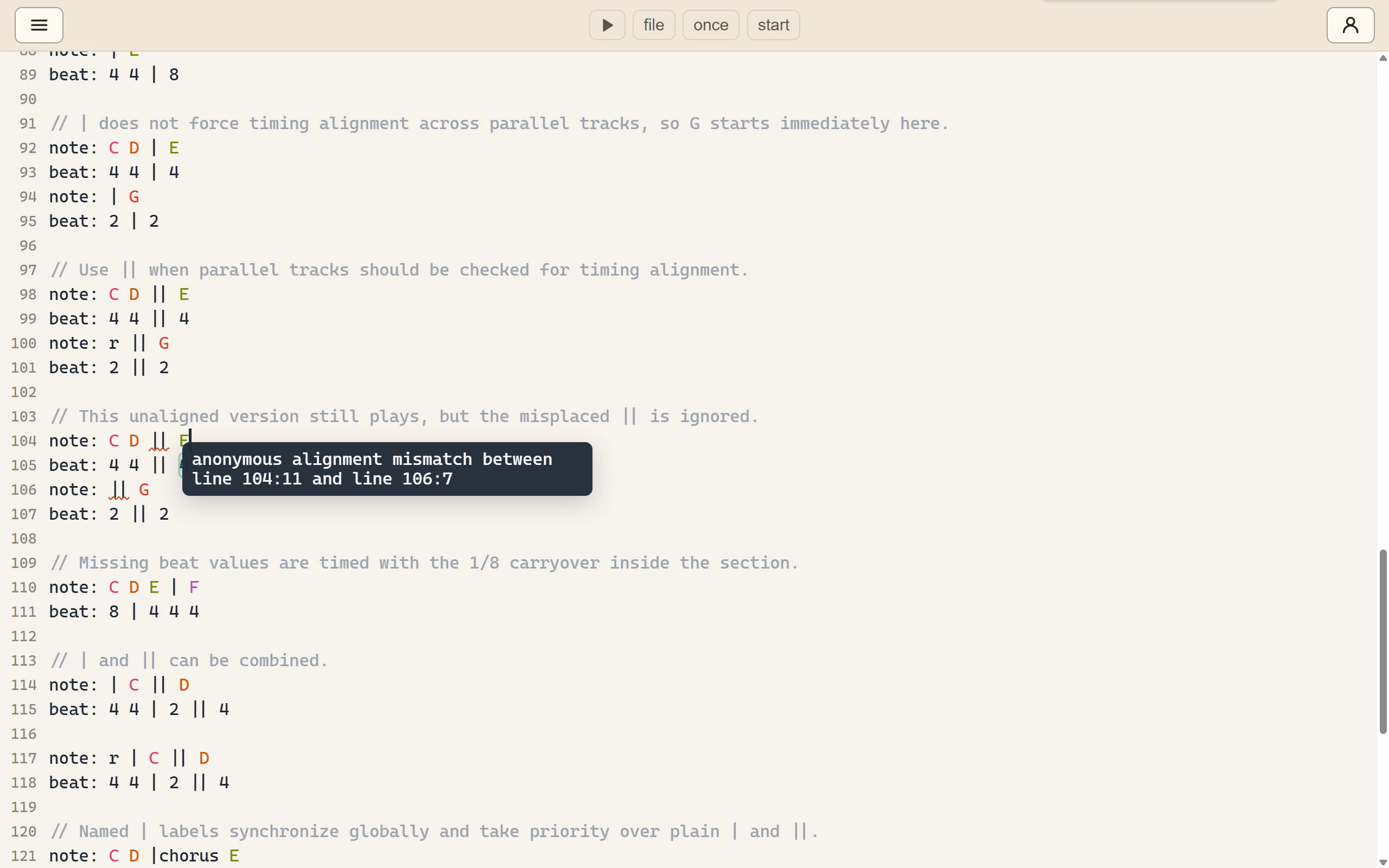Click the underlined '||' error on line 106
Viewport: 1389px width, 868px height.
(x=119, y=490)
